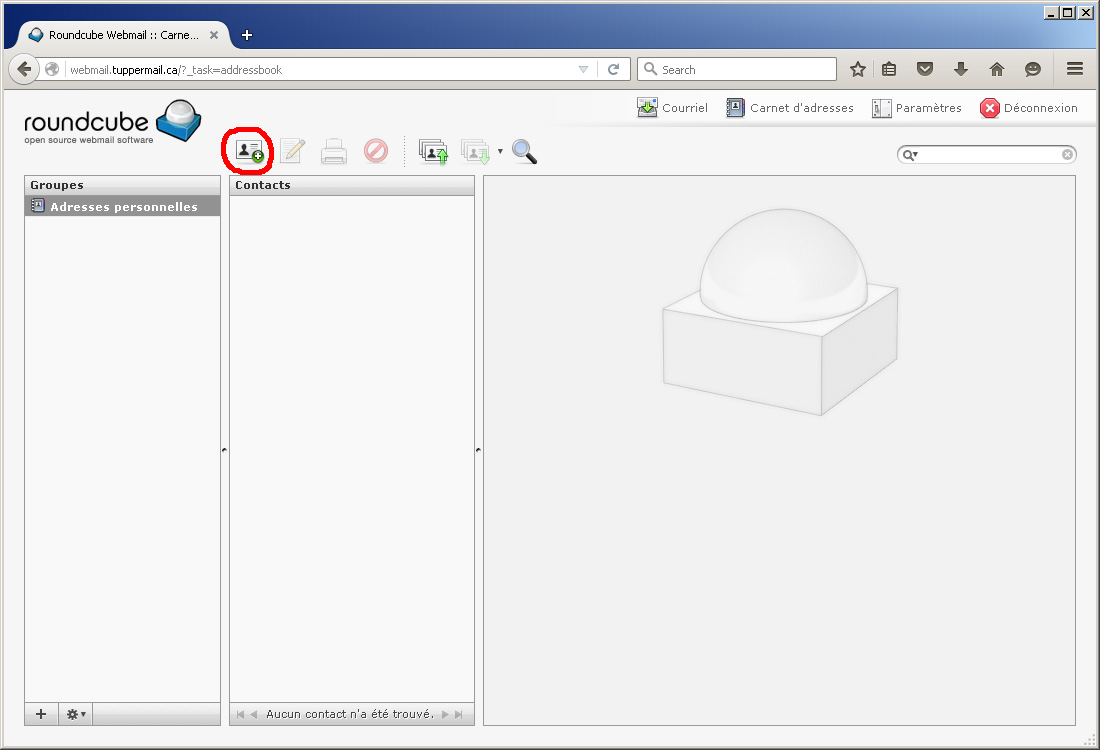This screenshot has width=1100, height=750.
Task: Click the plus icon to add group
Action: click(41, 714)
